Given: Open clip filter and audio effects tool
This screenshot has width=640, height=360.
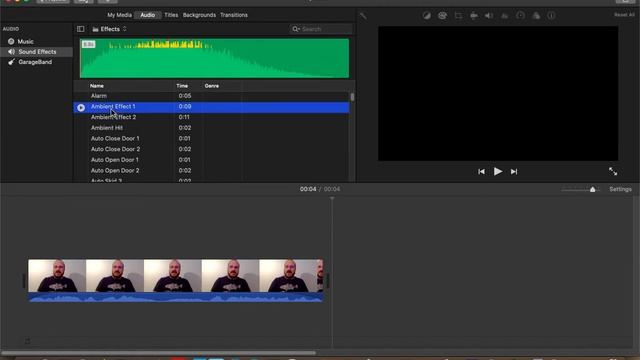Looking at the screenshot, I should [536, 16].
